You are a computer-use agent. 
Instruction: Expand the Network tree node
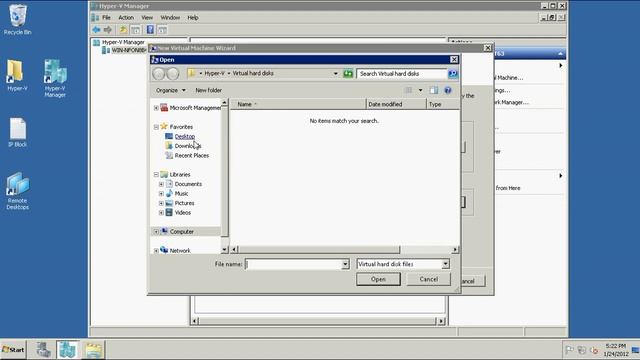tap(156, 251)
